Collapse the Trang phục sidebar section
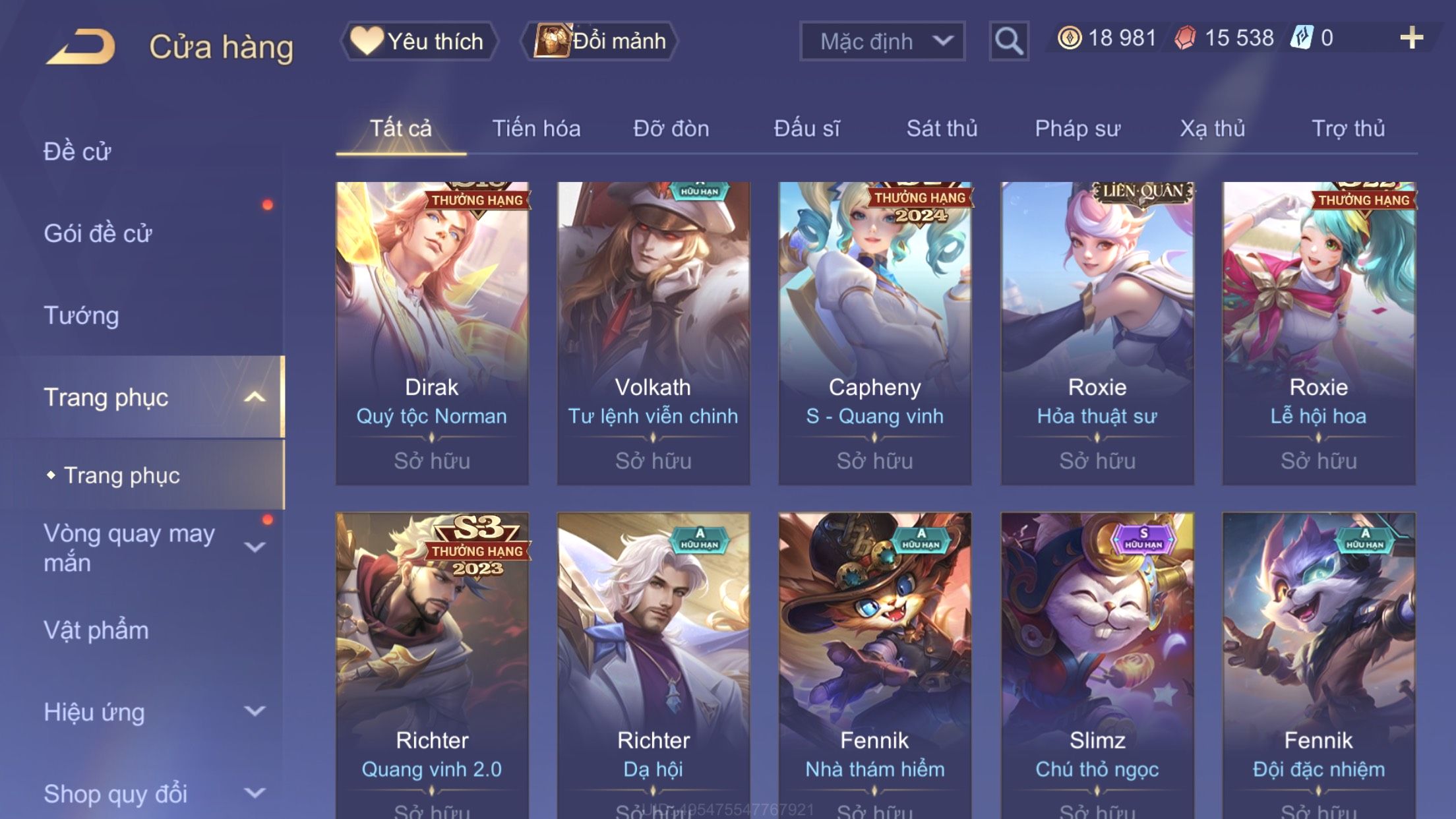Screen dimensions: 1456x819 (x=255, y=397)
